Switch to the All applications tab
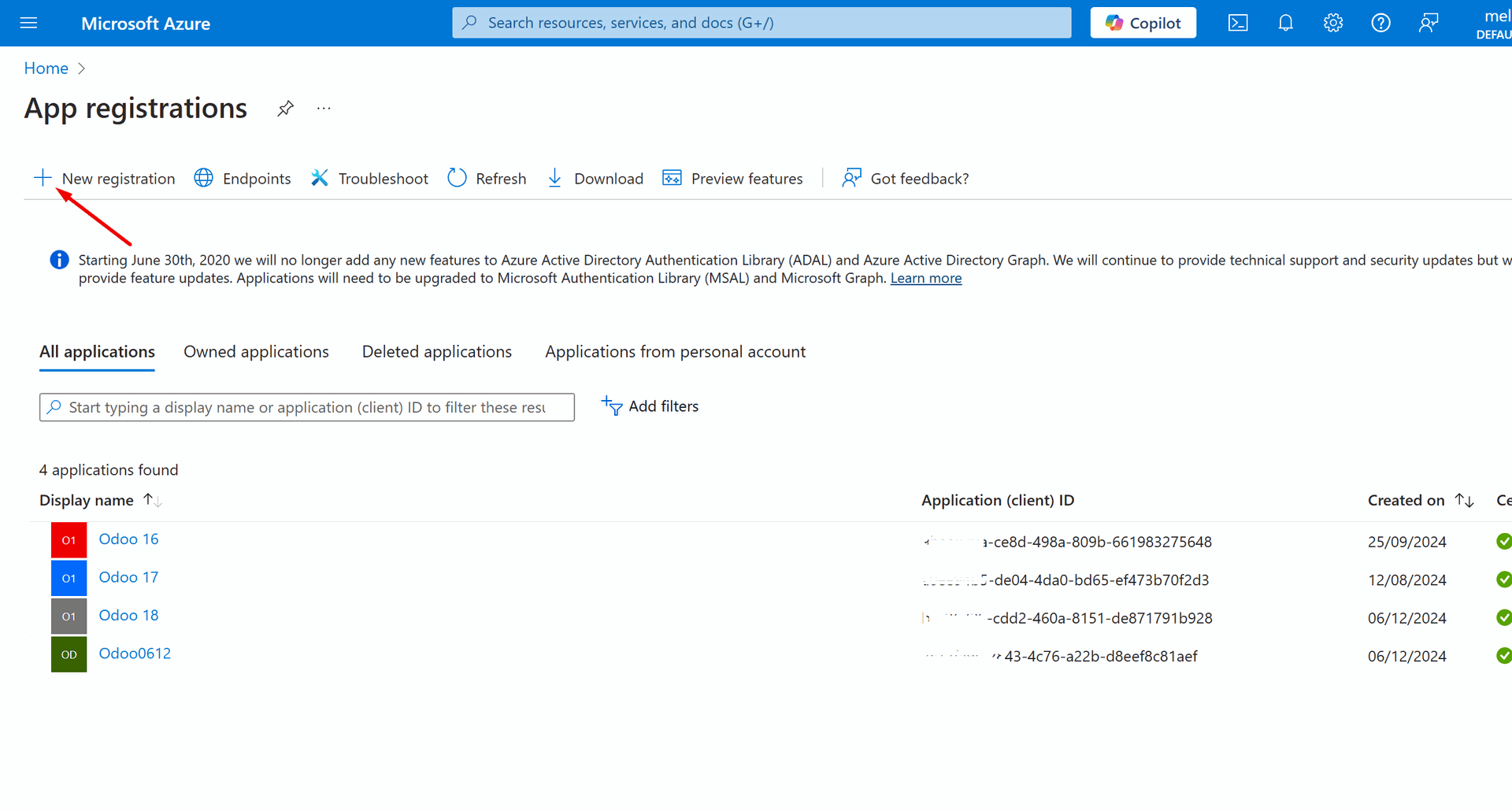Image resolution: width=1512 pixels, height=811 pixels. (x=97, y=352)
